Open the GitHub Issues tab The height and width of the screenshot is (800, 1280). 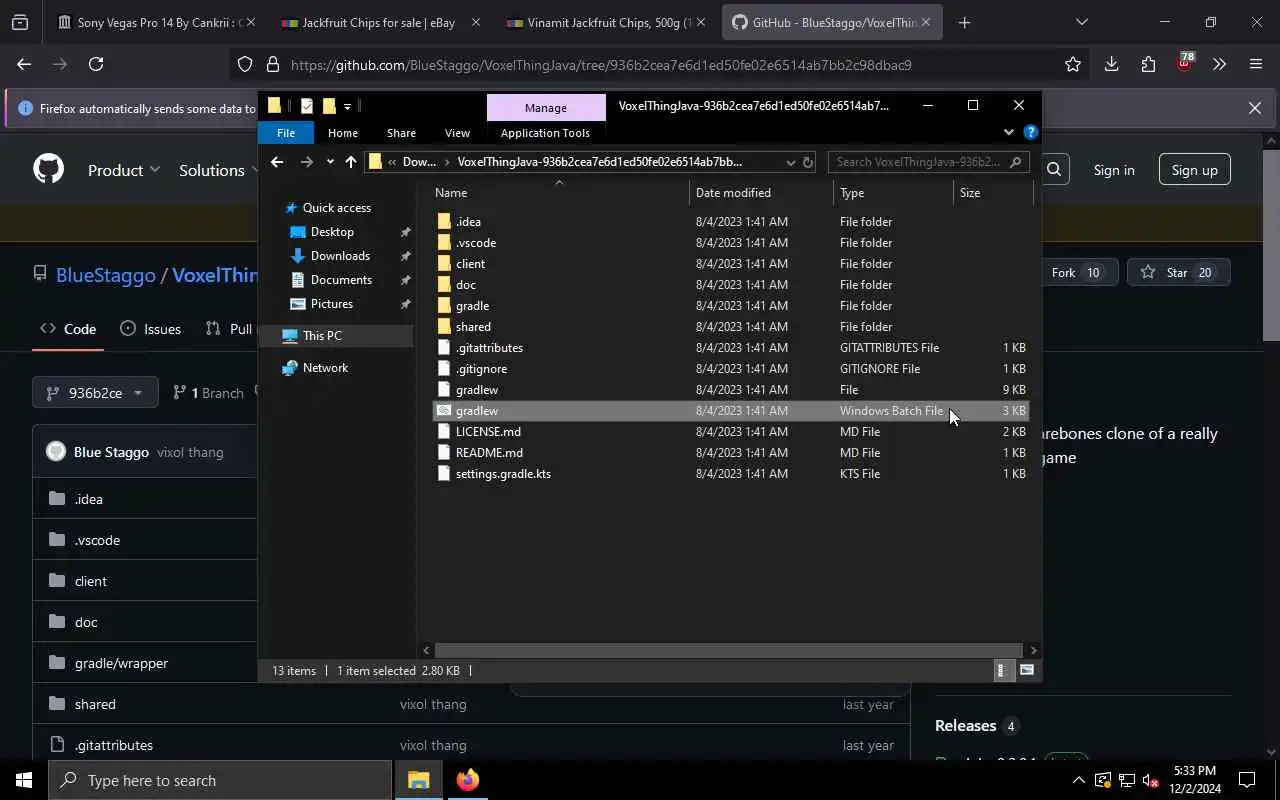[150, 328]
